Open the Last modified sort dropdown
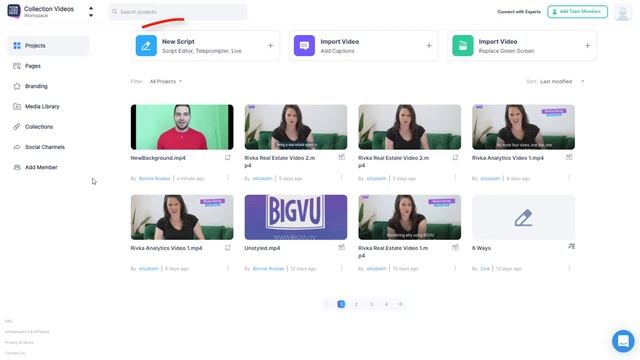 tap(562, 82)
